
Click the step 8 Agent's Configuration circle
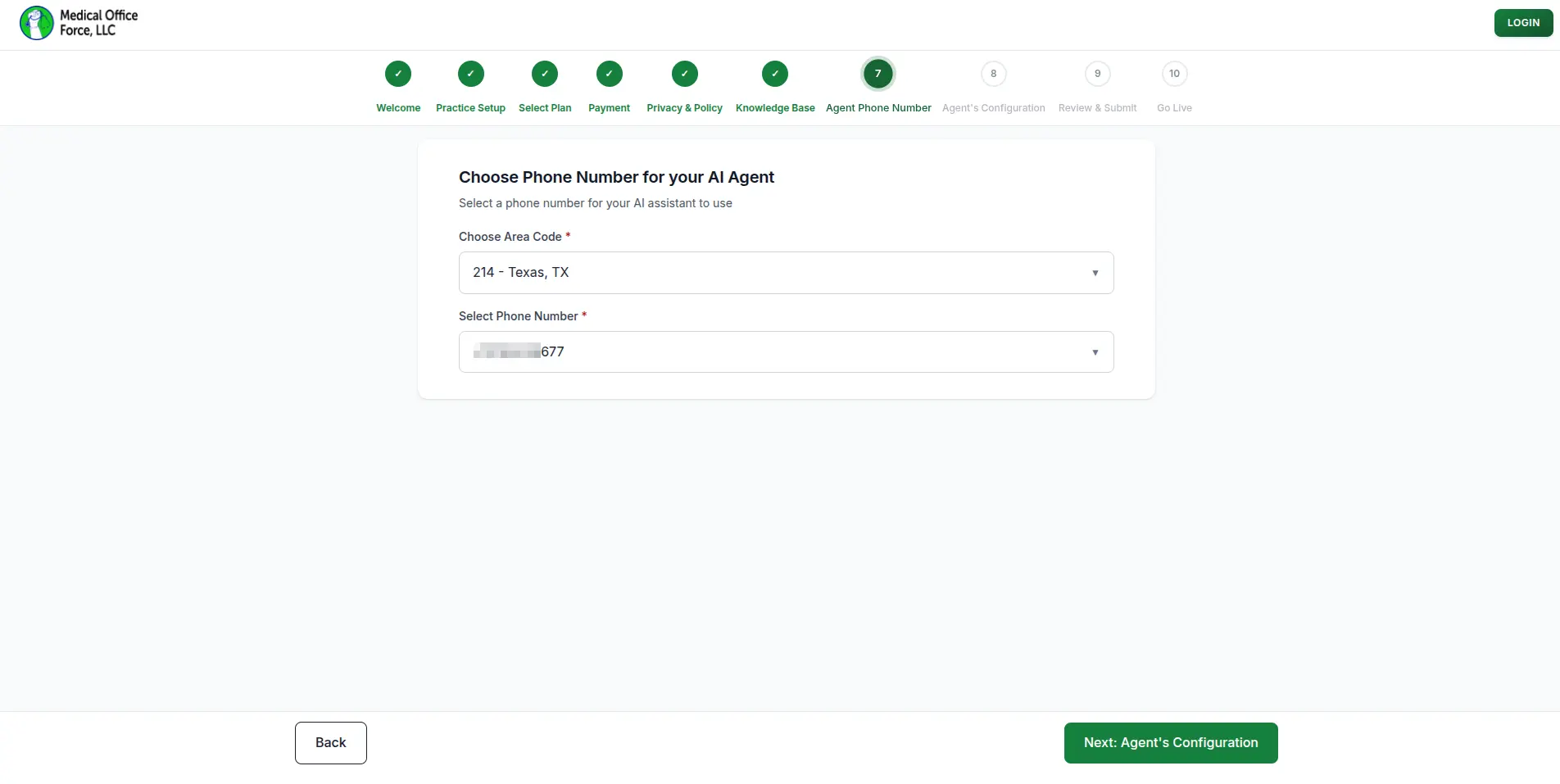click(994, 74)
